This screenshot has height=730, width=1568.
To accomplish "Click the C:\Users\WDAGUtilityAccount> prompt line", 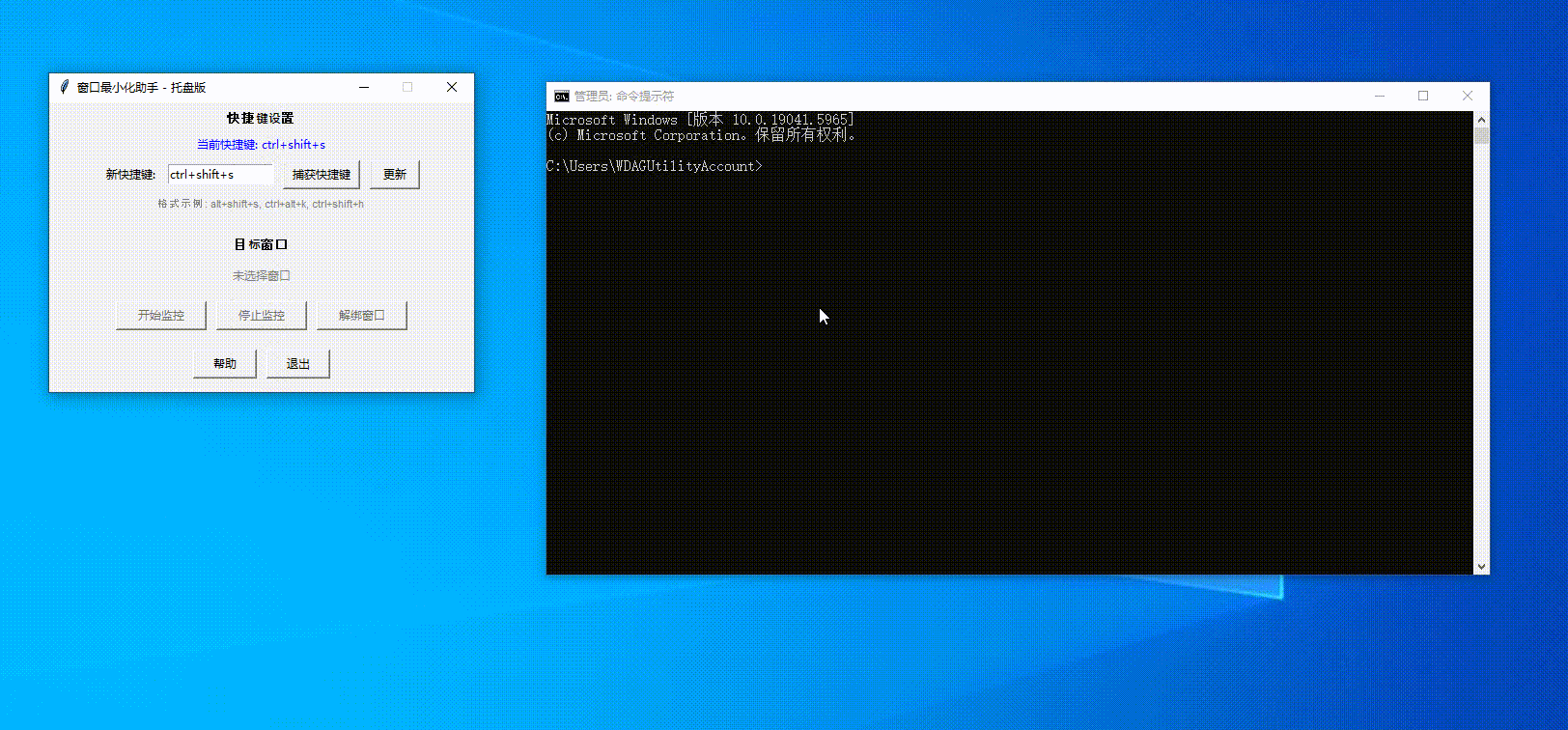I will 655,166.
